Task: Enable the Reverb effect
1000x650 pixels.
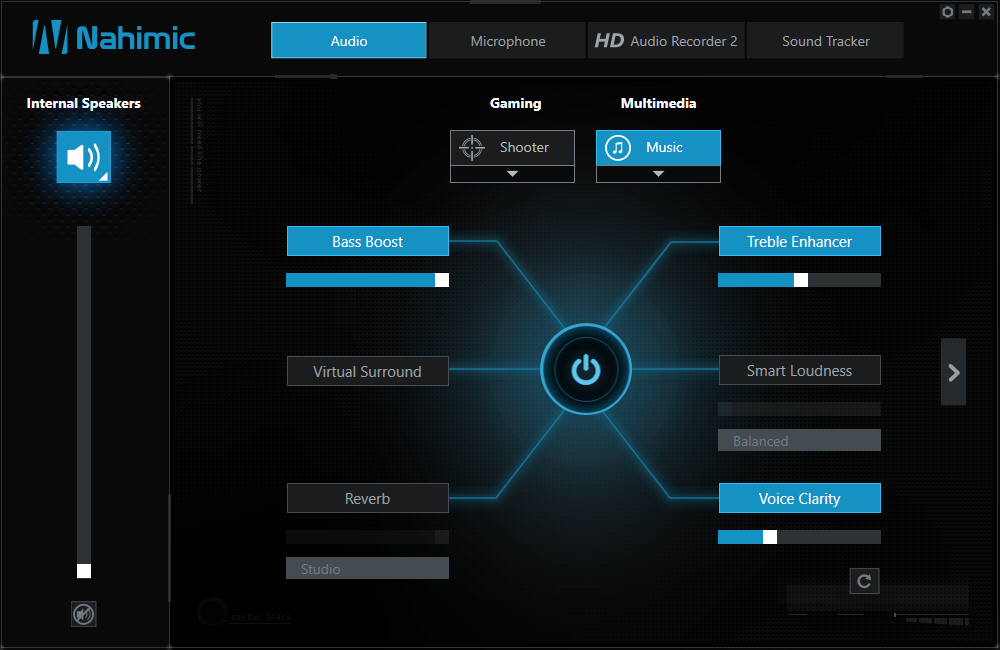Action: pyautogui.click(x=367, y=498)
